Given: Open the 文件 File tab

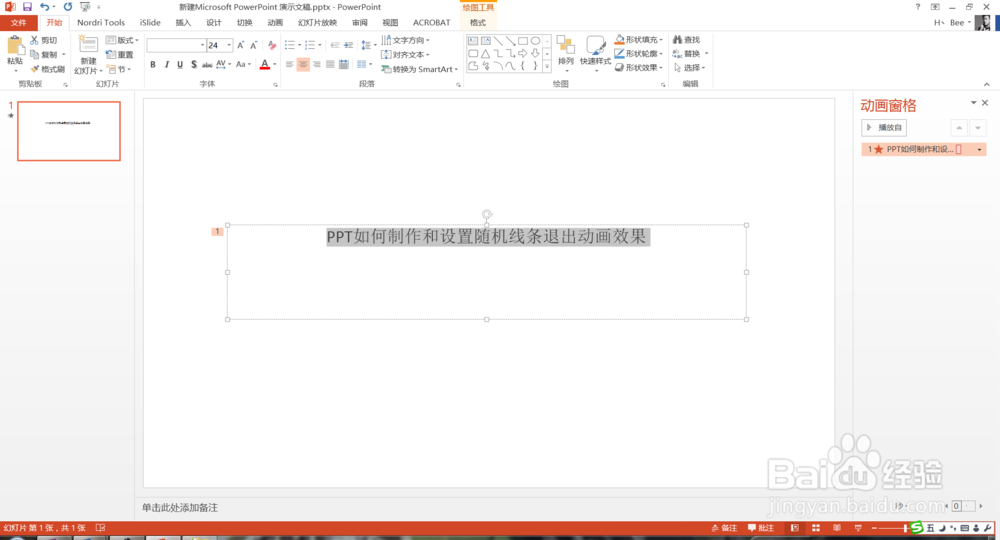Looking at the screenshot, I should click(x=18, y=22).
